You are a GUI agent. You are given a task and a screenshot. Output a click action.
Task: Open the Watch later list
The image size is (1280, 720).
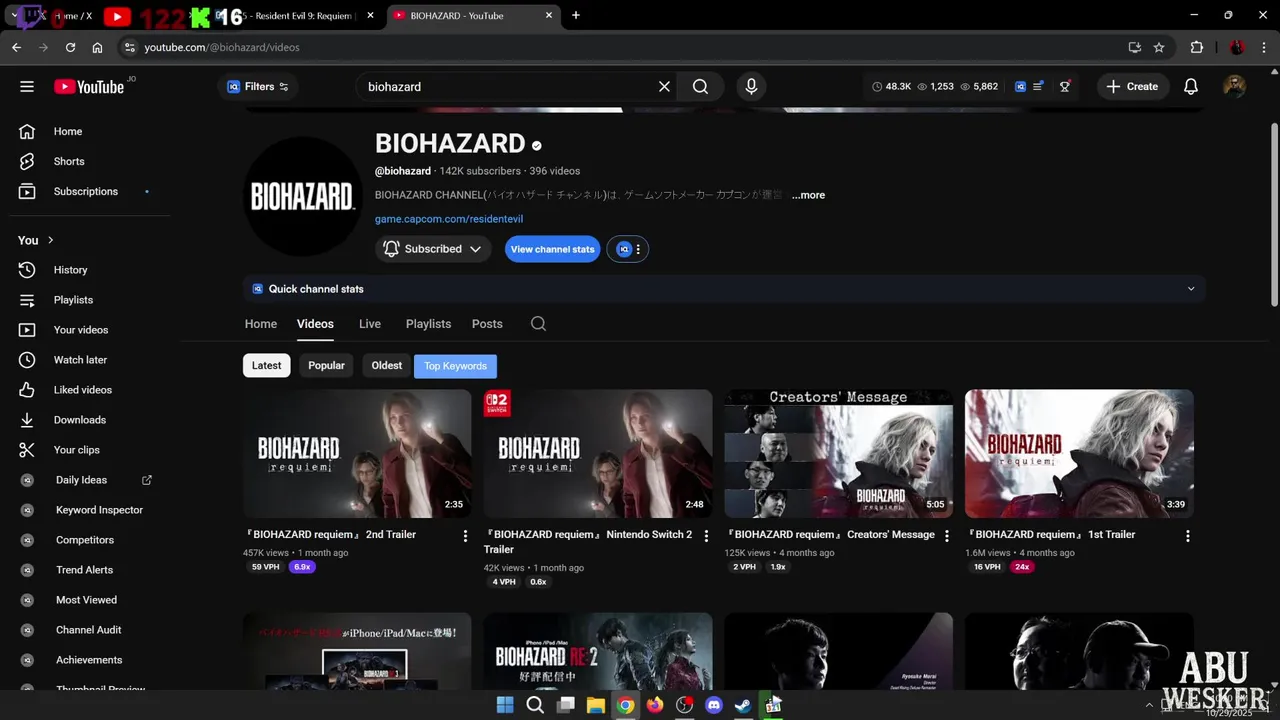pos(80,360)
